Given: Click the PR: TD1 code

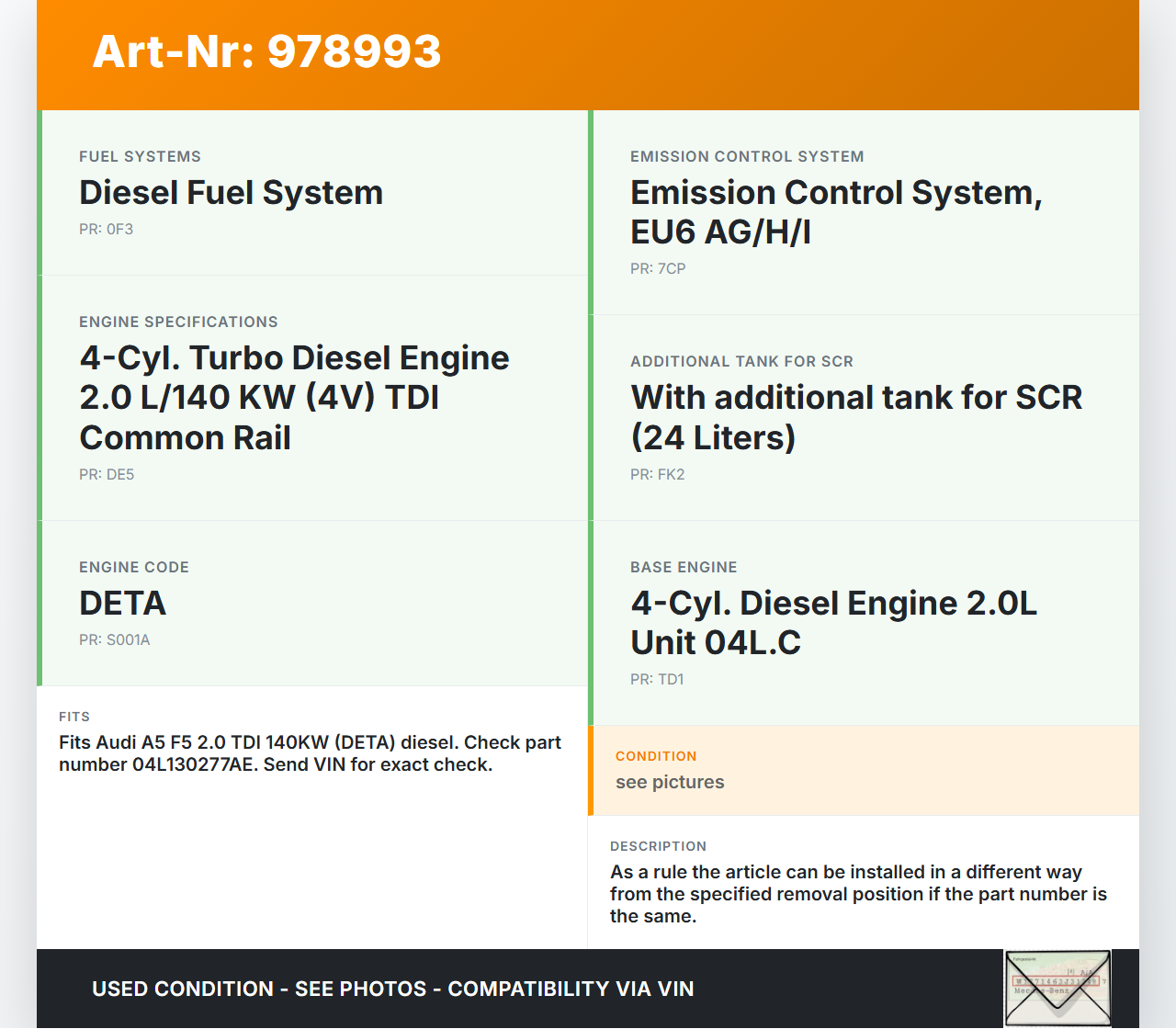Looking at the screenshot, I should click(657, 680).
